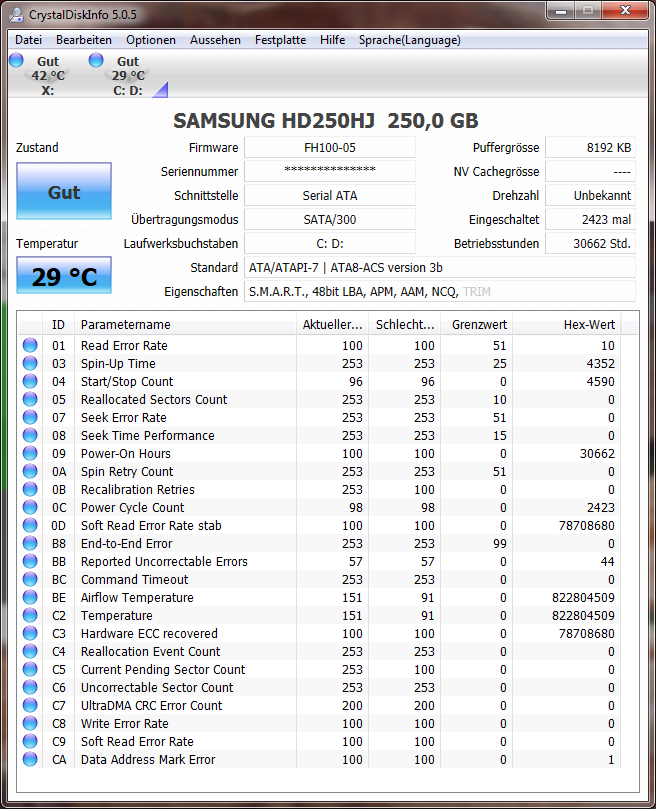Click the status orb of Reported Uncorrectable Errors
This screenshot has height=809, width=656.
(x=30, y=561)
